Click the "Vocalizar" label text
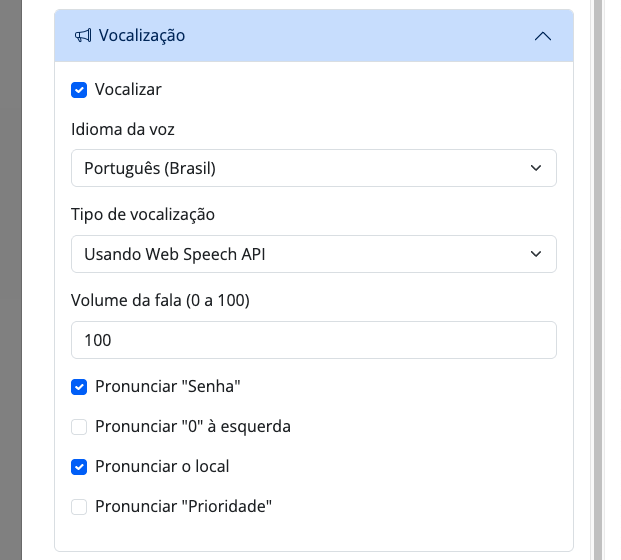 [128, 90]
